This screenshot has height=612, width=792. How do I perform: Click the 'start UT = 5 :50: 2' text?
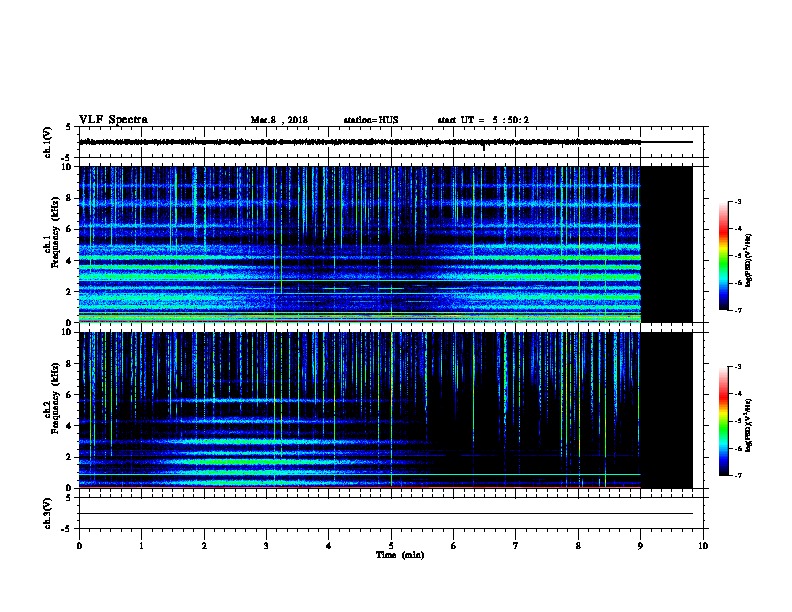483,120
